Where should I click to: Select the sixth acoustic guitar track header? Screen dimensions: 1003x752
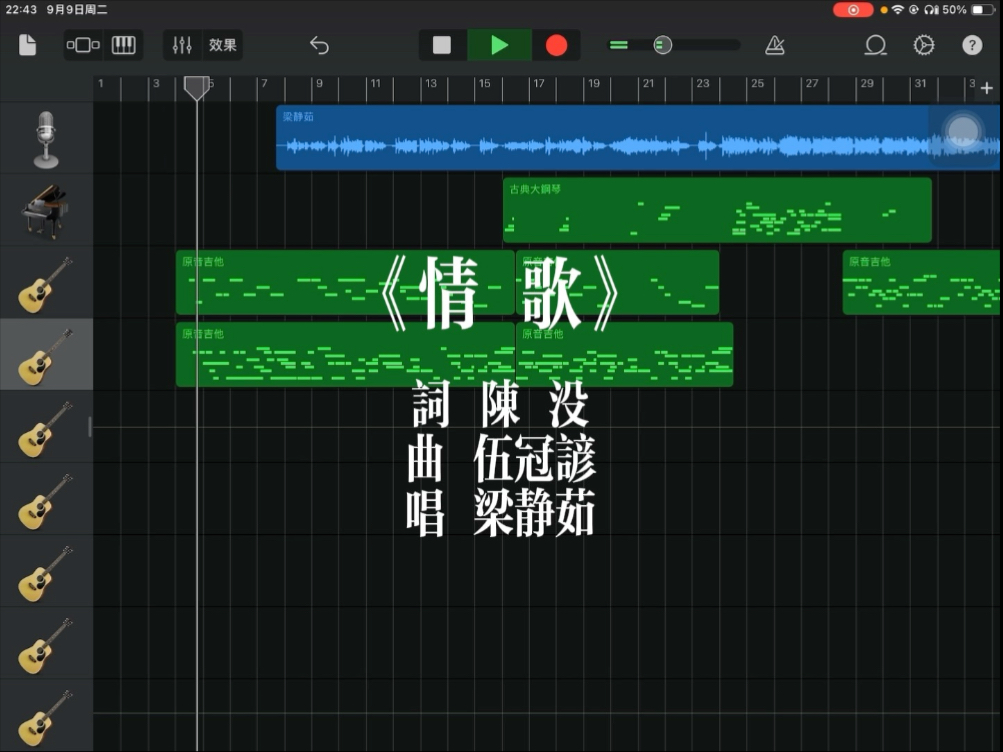coord(46,644)
